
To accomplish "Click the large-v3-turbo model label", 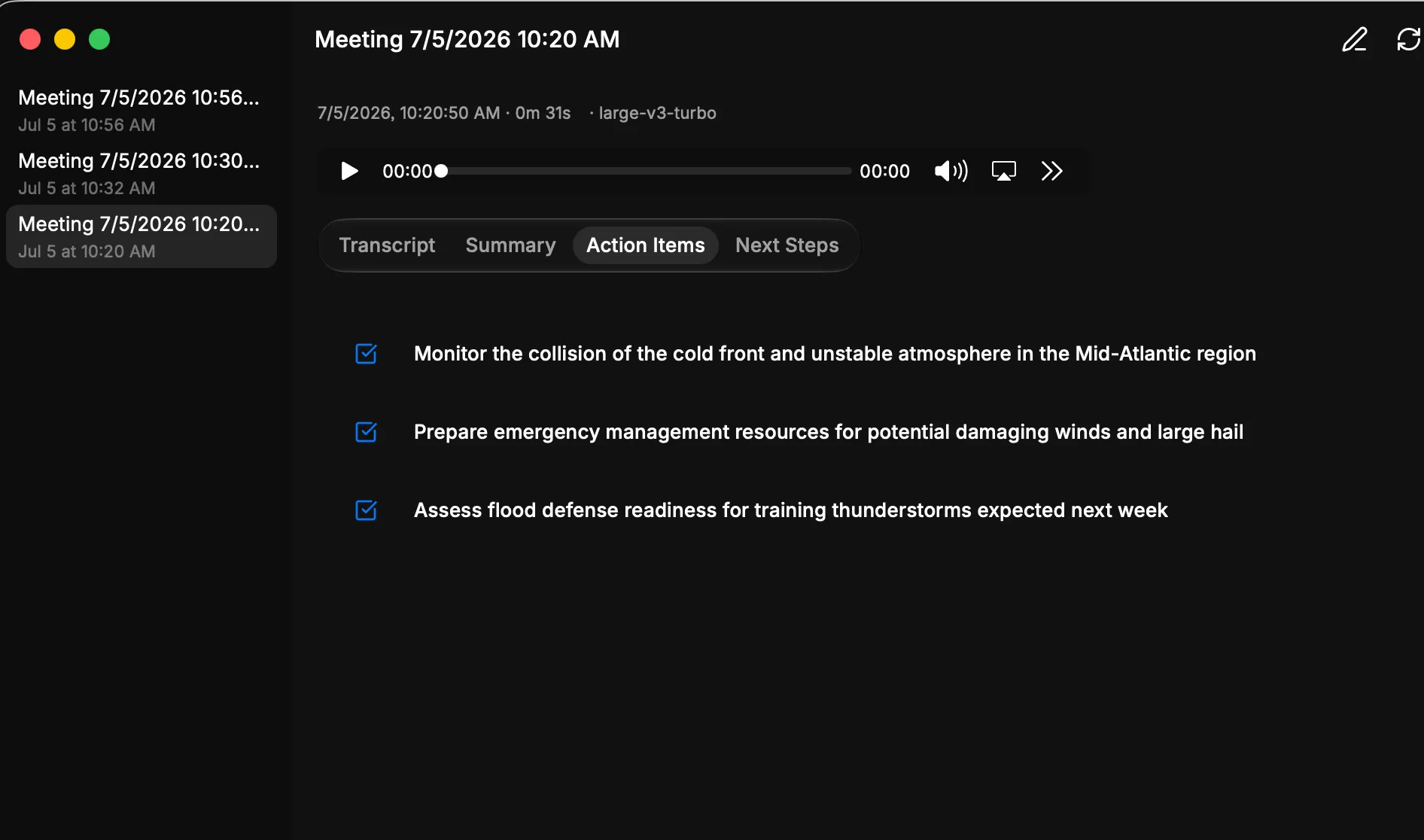I will point(657,113).
